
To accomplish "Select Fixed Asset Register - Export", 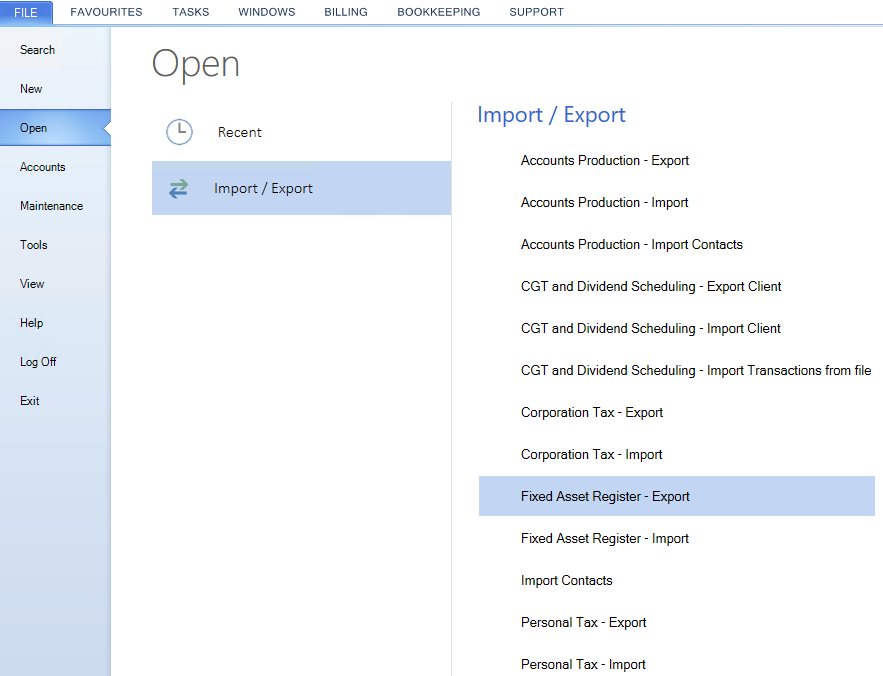I will [676, 496].
